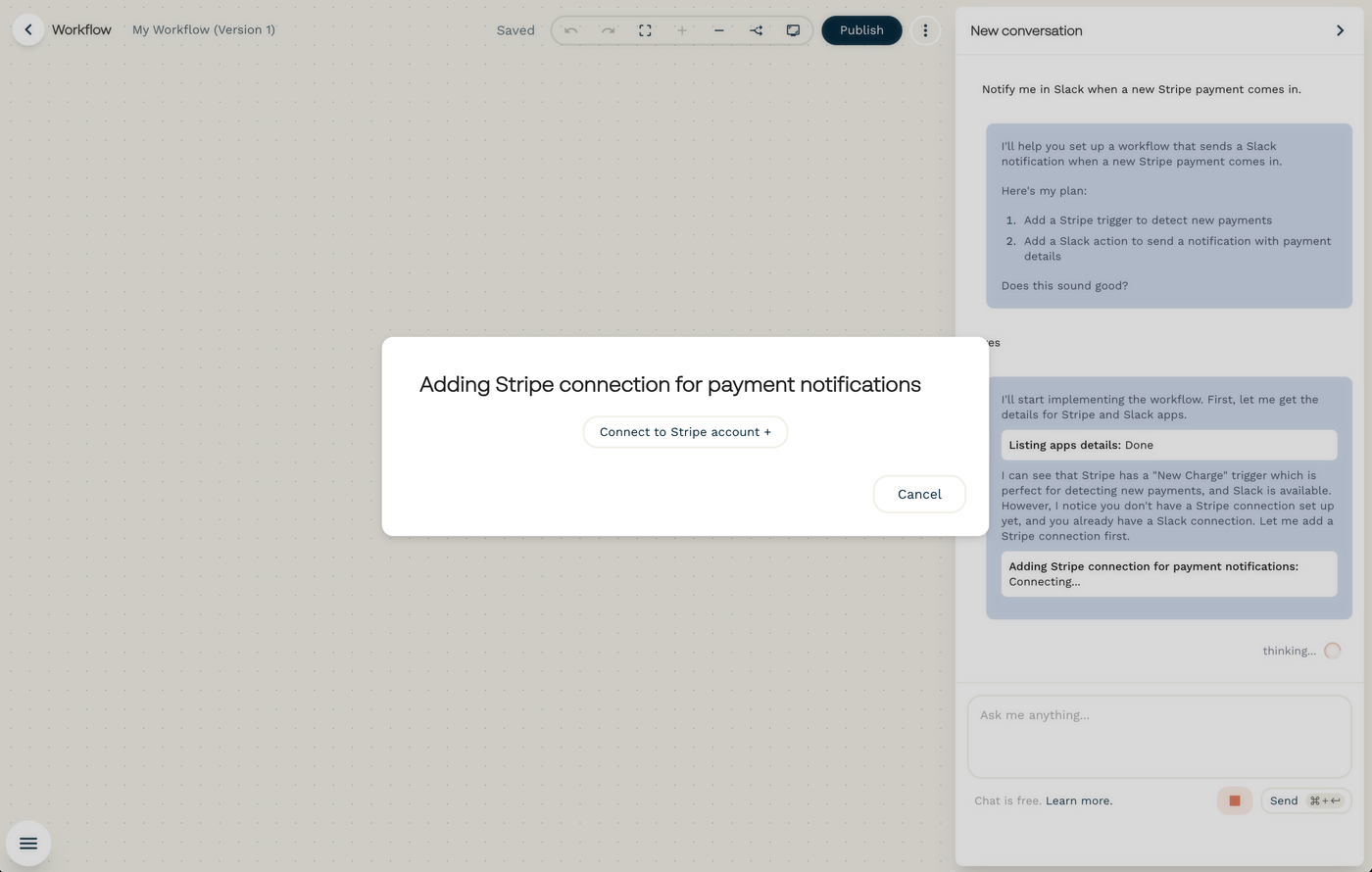Cancel the Stripe connection dialog

coord(919,494)
